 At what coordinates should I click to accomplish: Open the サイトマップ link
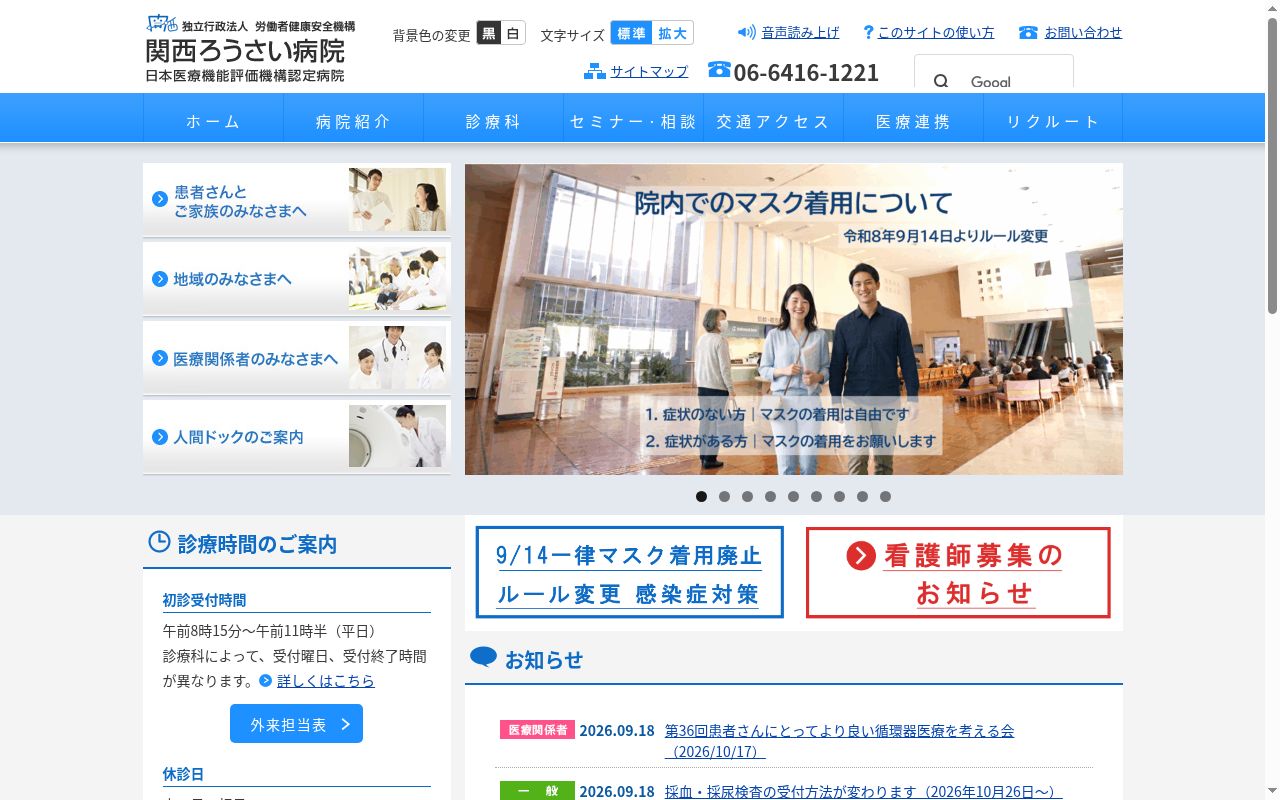[x=649, y=71]
